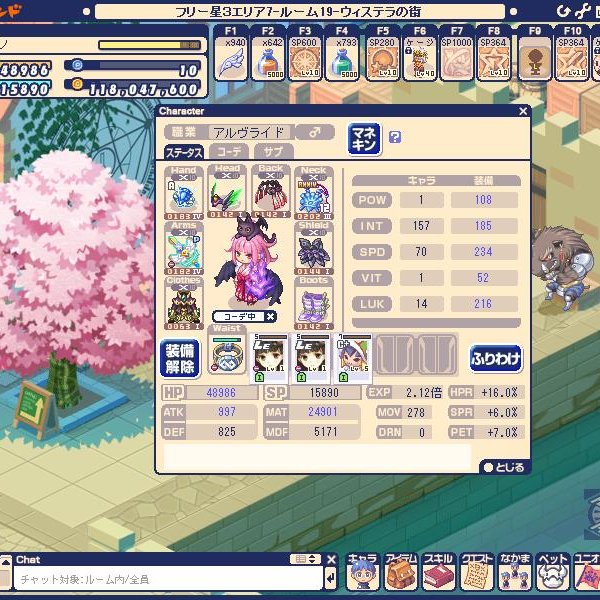
Task: Click the room title bar text
Action: pyautogui.click(x=298, y=12)
